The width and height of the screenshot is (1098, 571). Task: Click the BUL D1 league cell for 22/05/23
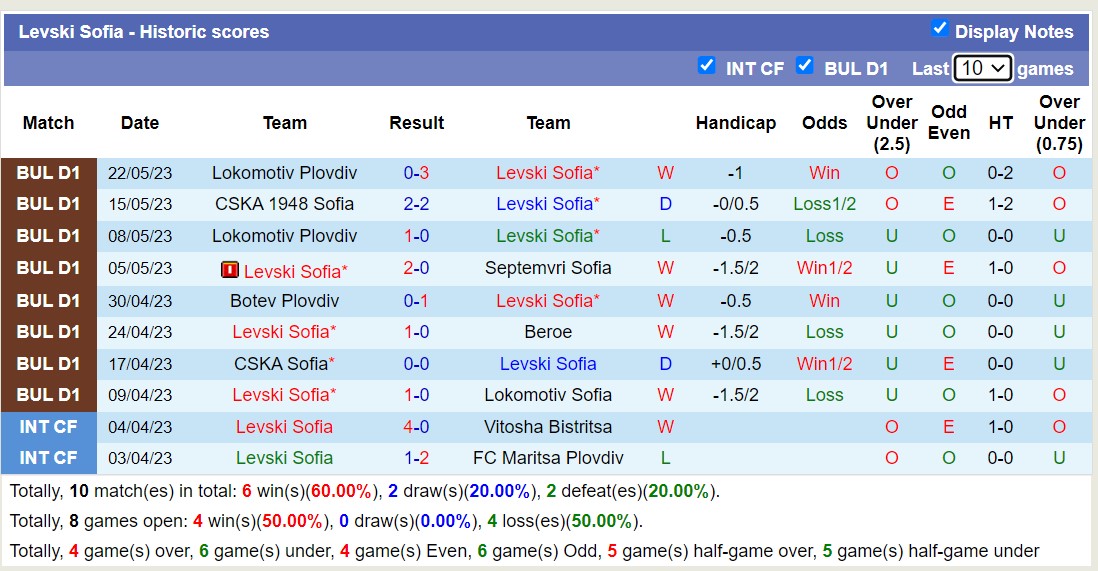tap(48, 172)
